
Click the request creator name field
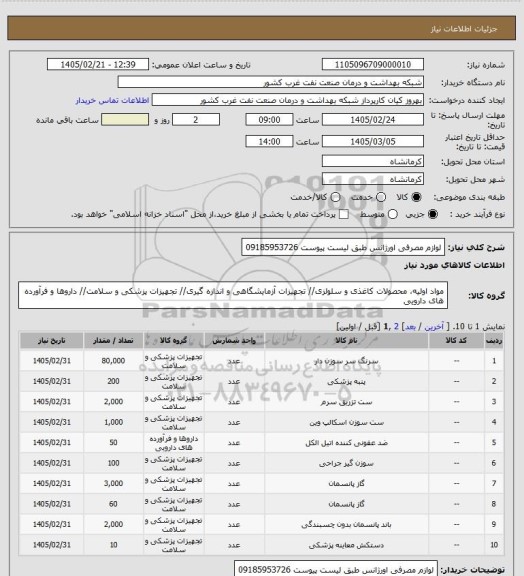(288, 100)
